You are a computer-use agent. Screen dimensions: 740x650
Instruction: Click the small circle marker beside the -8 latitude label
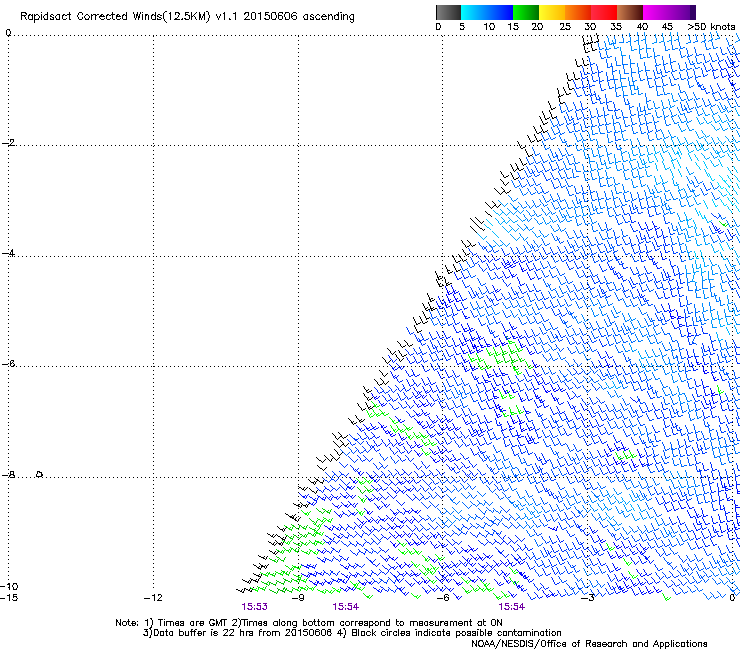40,474
